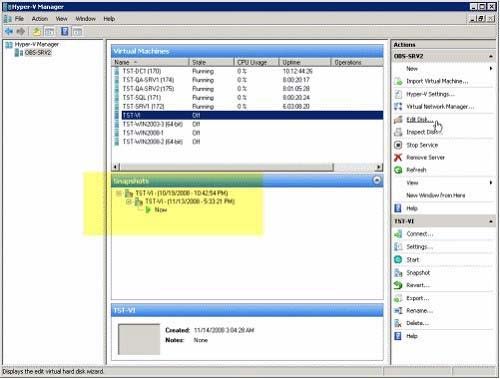Click the Import Virtual Machine icon
This screenshot has height=379, width=500.
pos(398,81)
